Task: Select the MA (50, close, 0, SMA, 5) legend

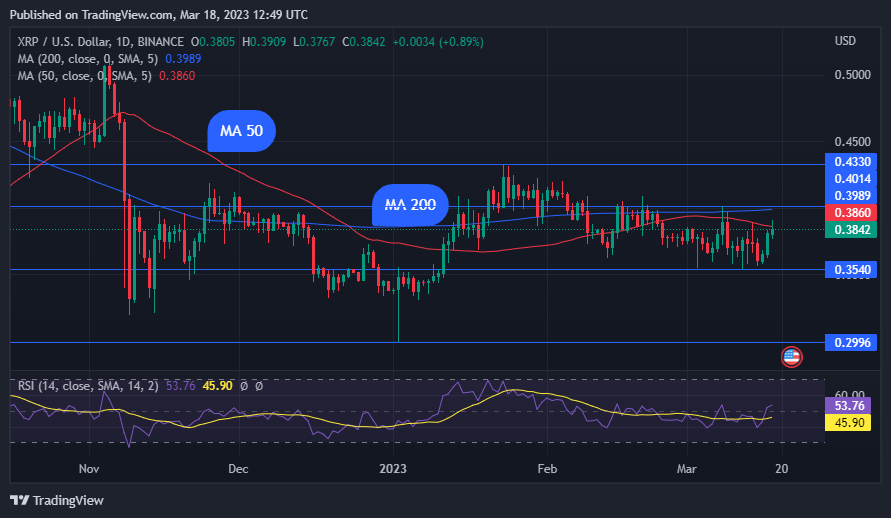Action: point(84,76)
